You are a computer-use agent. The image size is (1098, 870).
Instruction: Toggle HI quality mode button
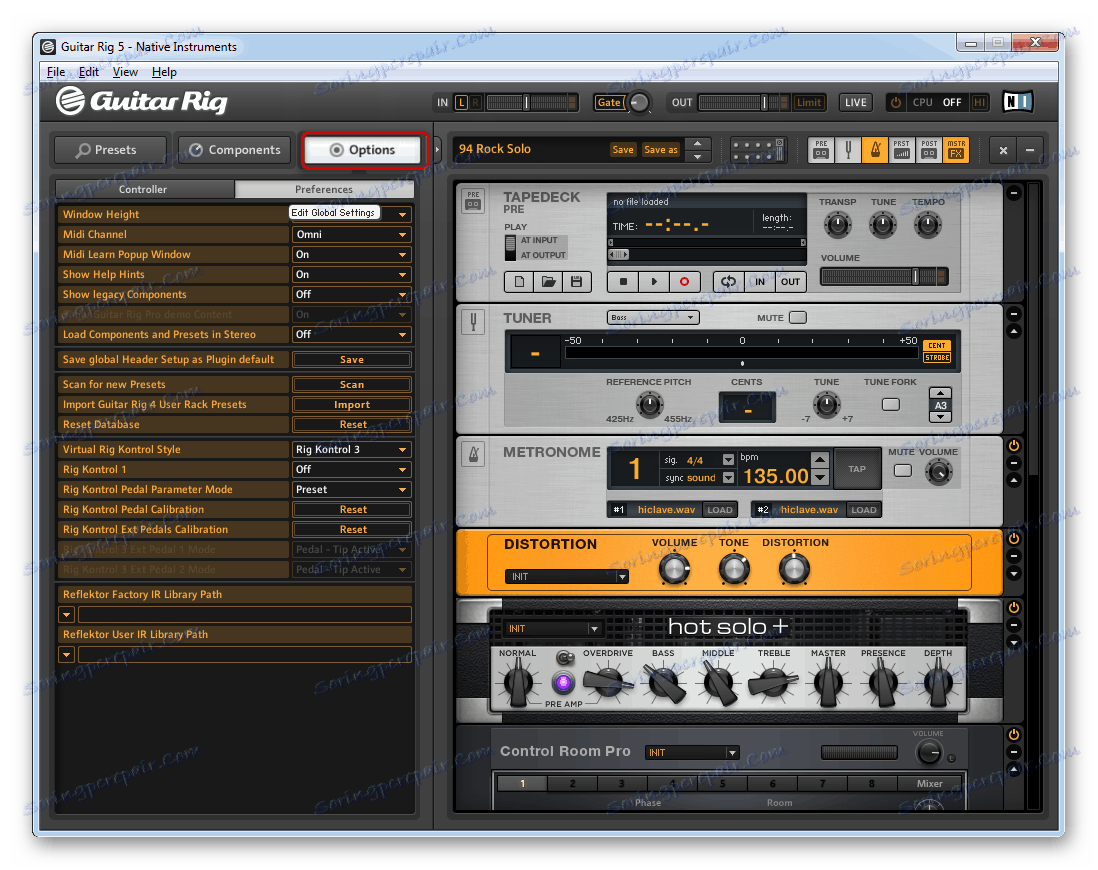click(980, 102)
